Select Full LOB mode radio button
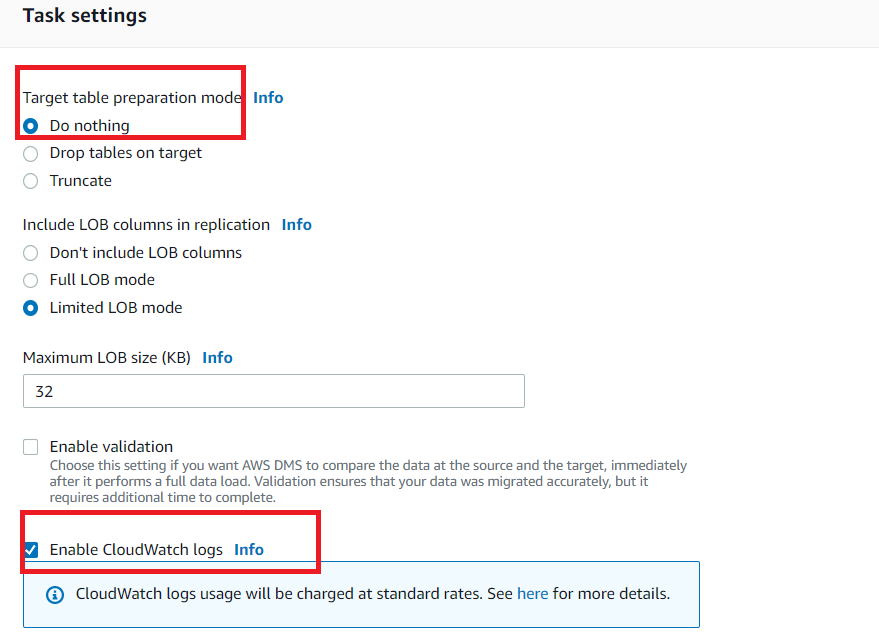879x639 pixels. pyautogui.click(x=31, y=280)
